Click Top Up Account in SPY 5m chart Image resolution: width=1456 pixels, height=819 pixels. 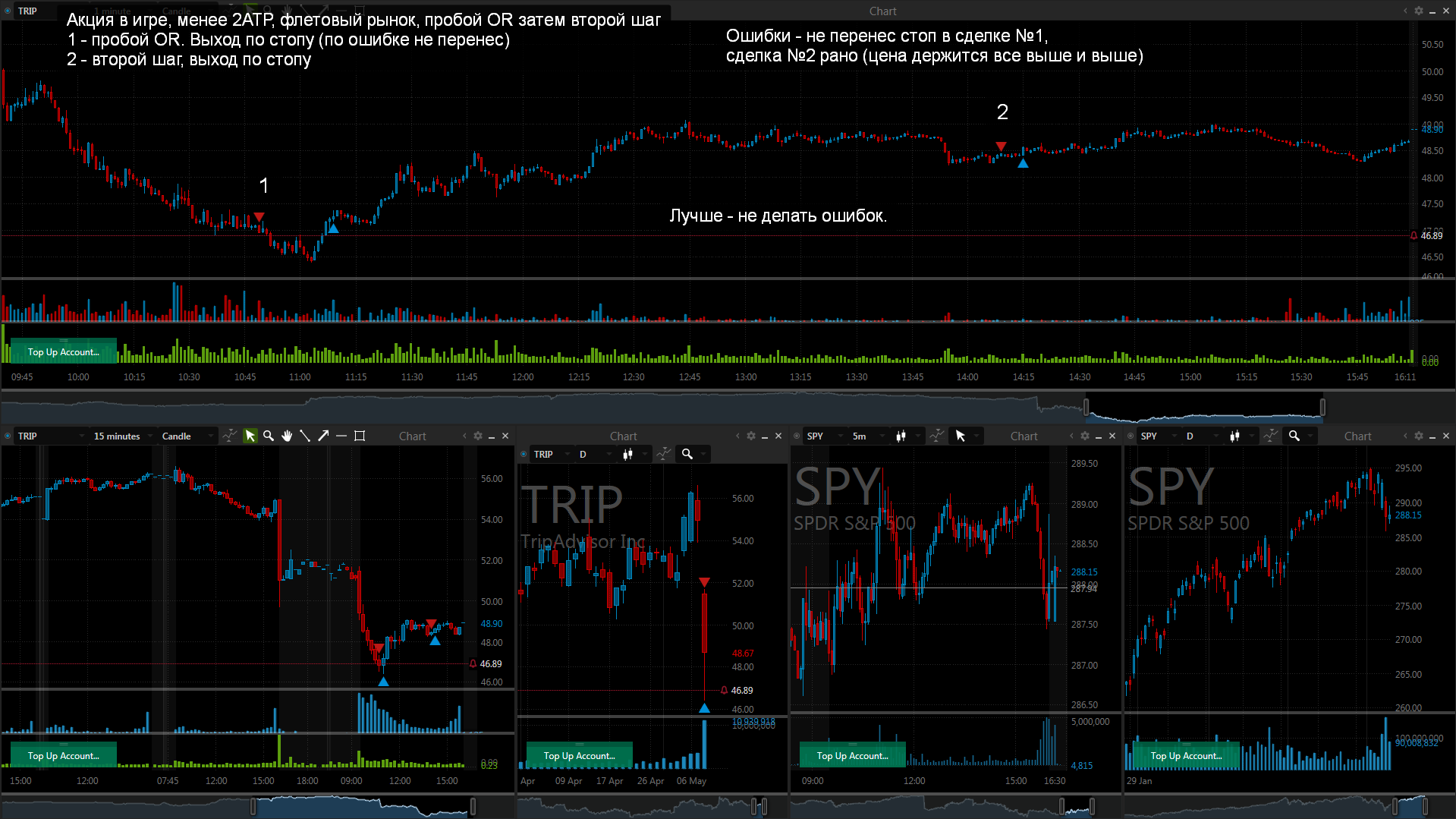(853, 755)
